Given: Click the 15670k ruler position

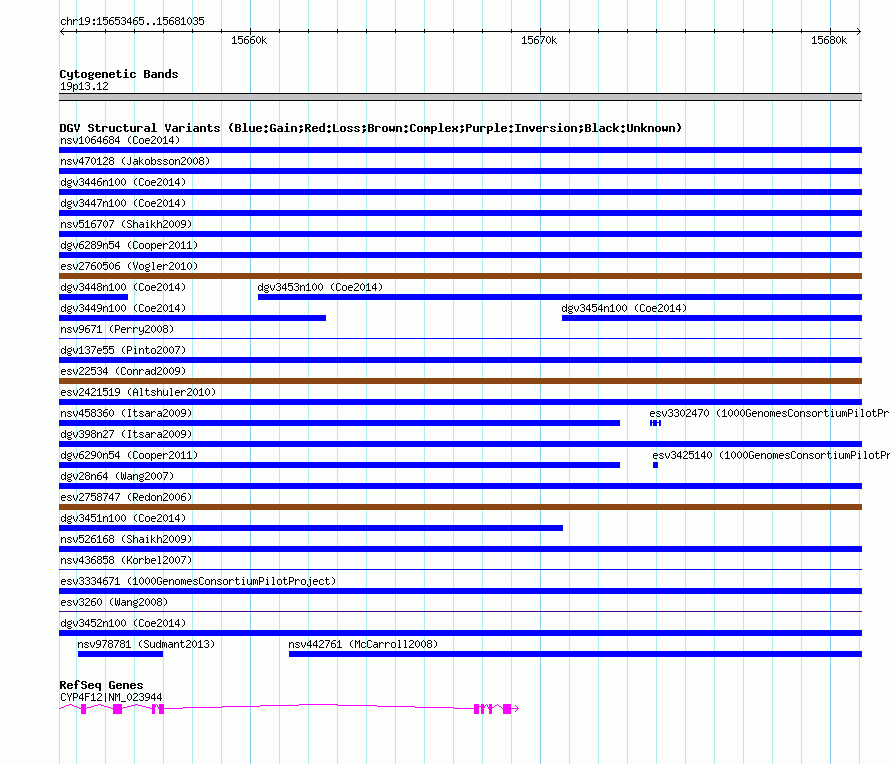Looking at the screenshot, I should [x=539, y=40].
